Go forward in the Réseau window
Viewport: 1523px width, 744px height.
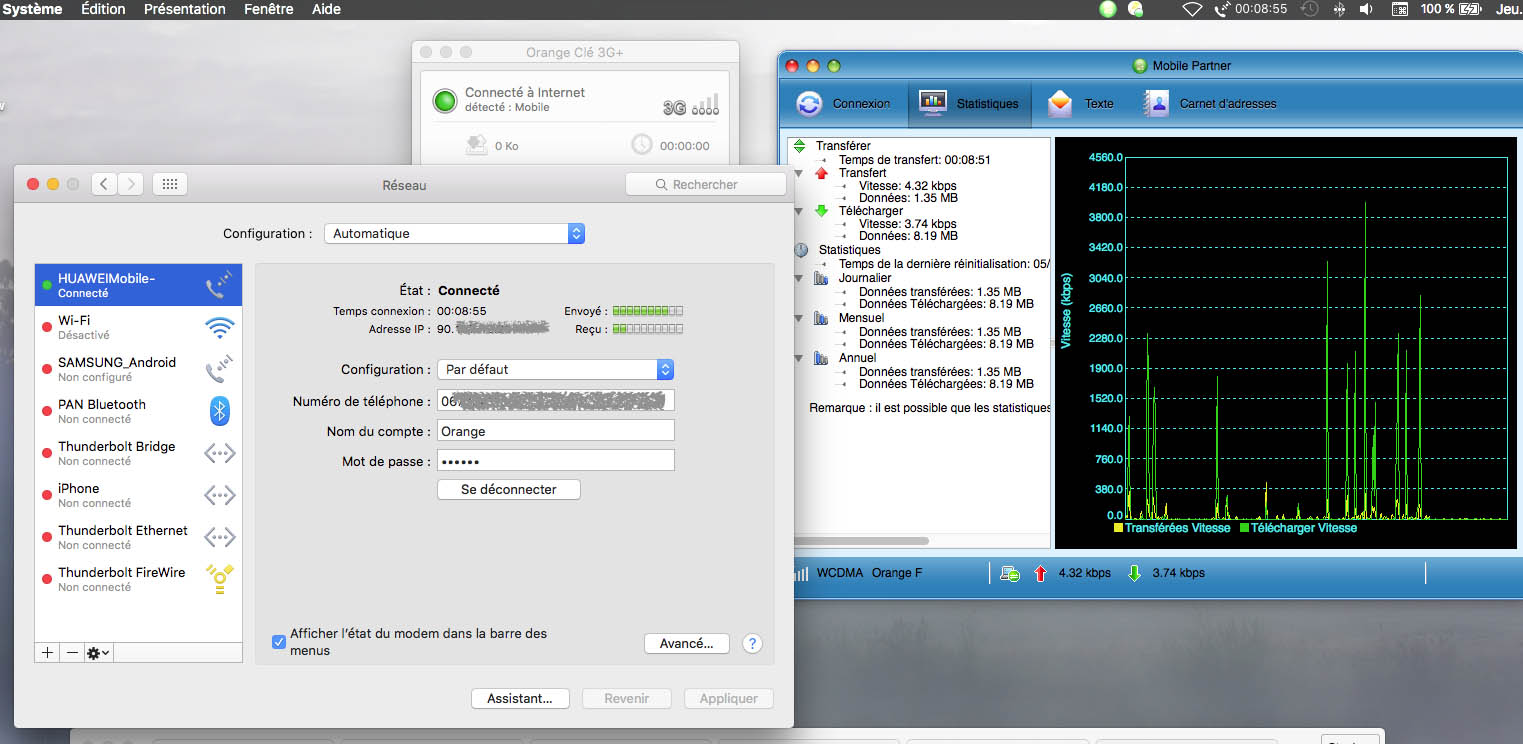(x=131, y=184)
